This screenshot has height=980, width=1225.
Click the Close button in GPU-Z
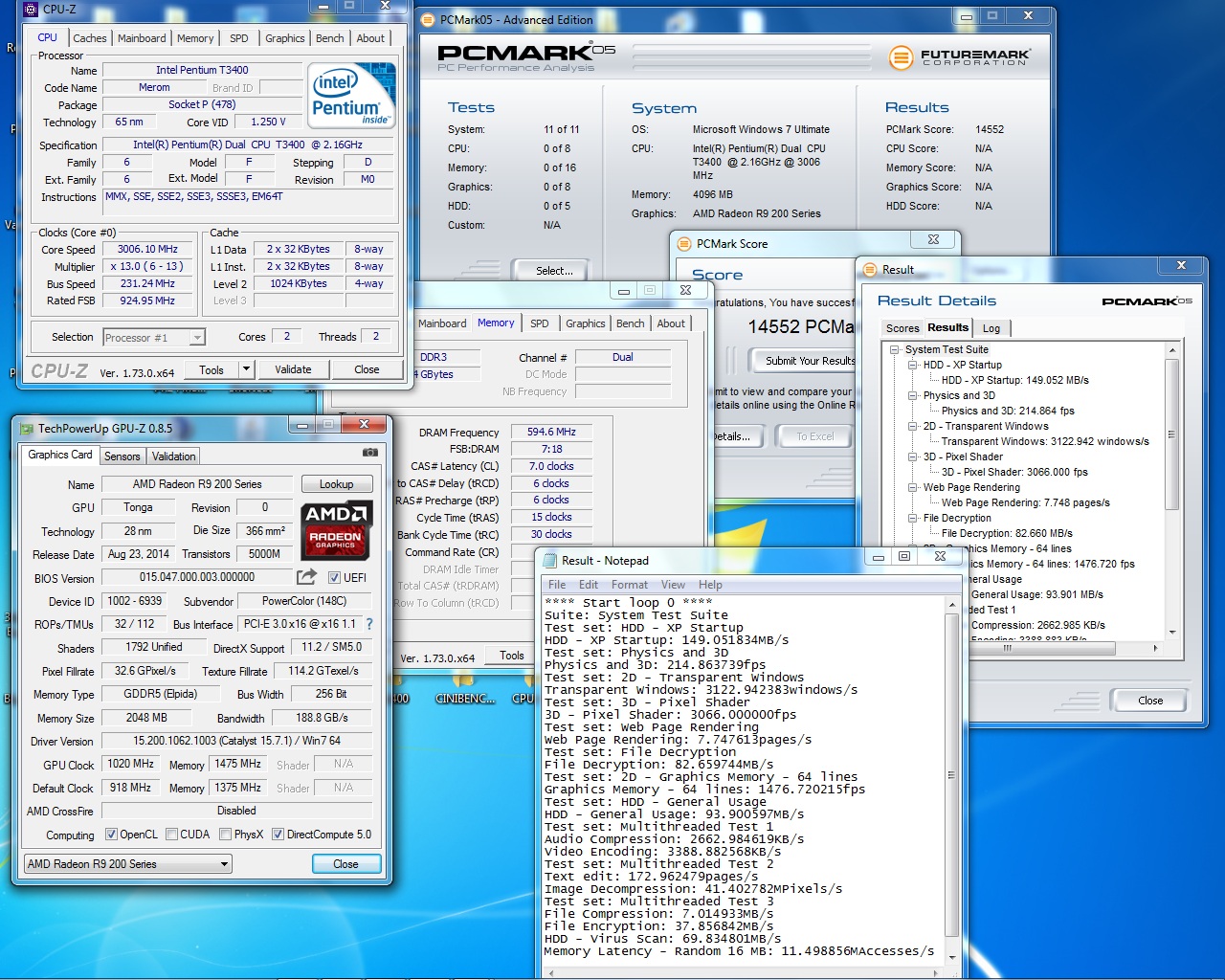[346, 863]
